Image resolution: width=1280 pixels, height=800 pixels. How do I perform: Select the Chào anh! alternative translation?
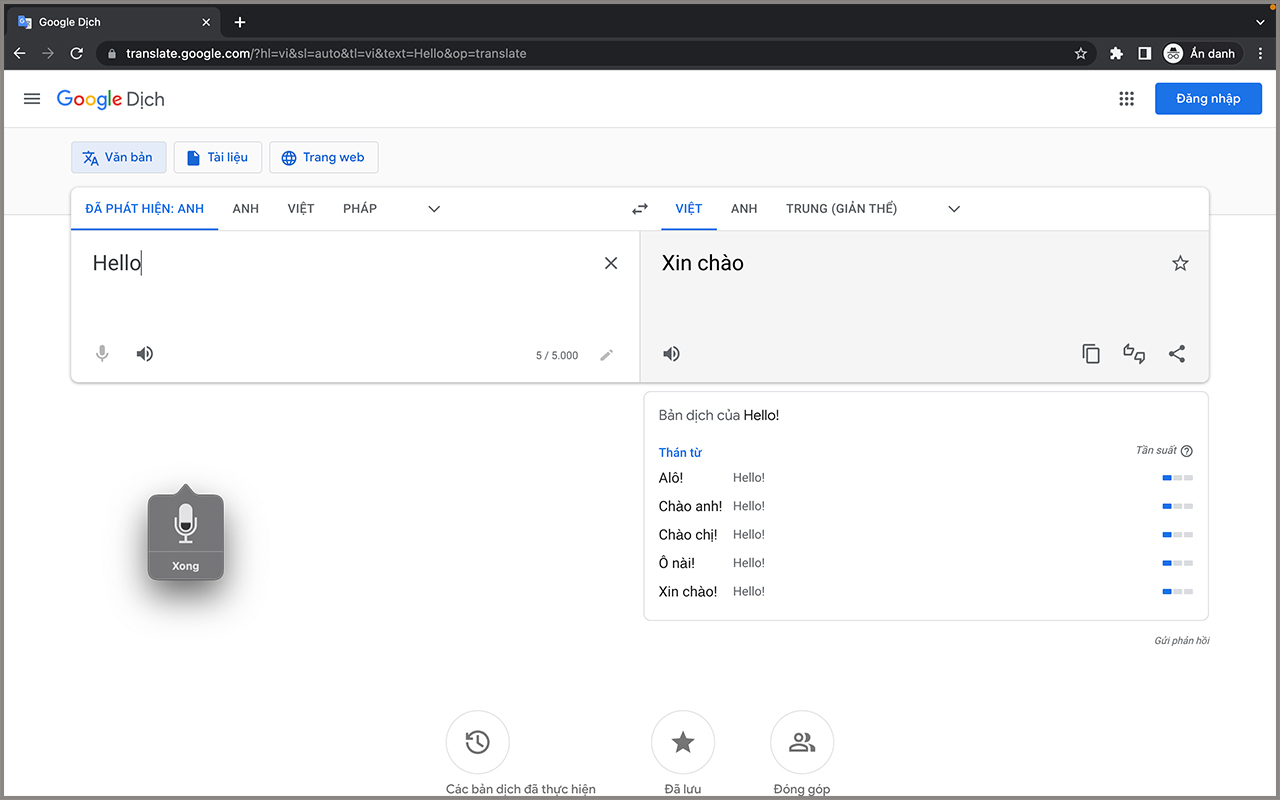tap(690, 506)
